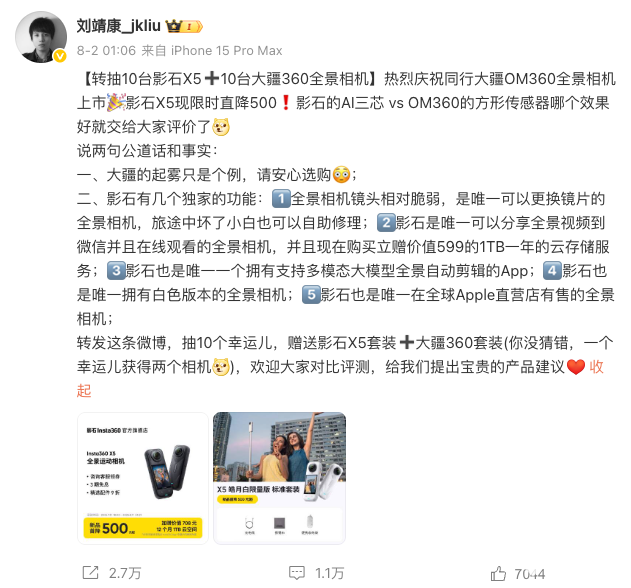
Task: Click the number 1 keycap emoji
Action: 281,199
